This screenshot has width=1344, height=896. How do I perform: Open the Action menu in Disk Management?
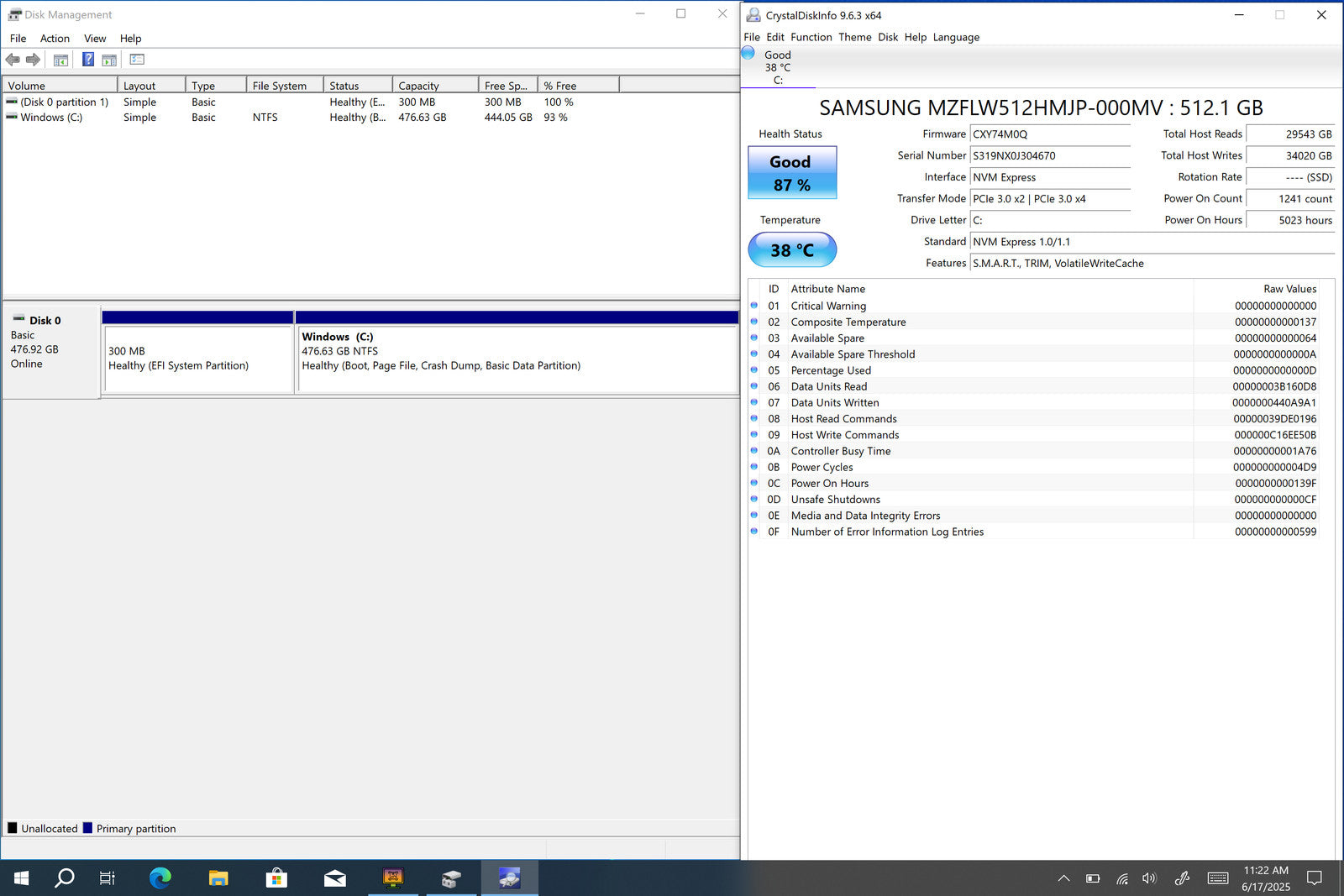point(55,39)
